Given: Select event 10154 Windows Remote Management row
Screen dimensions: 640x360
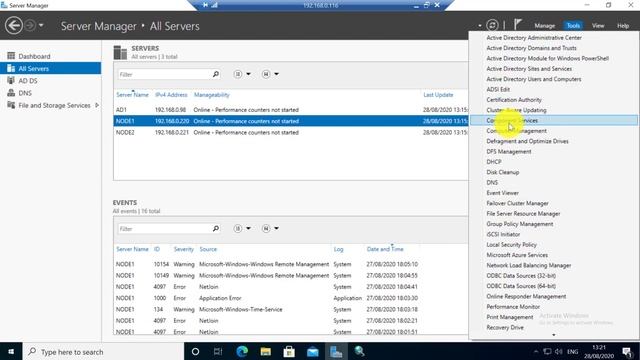Looking at the screenshot, I should [291, 264].
